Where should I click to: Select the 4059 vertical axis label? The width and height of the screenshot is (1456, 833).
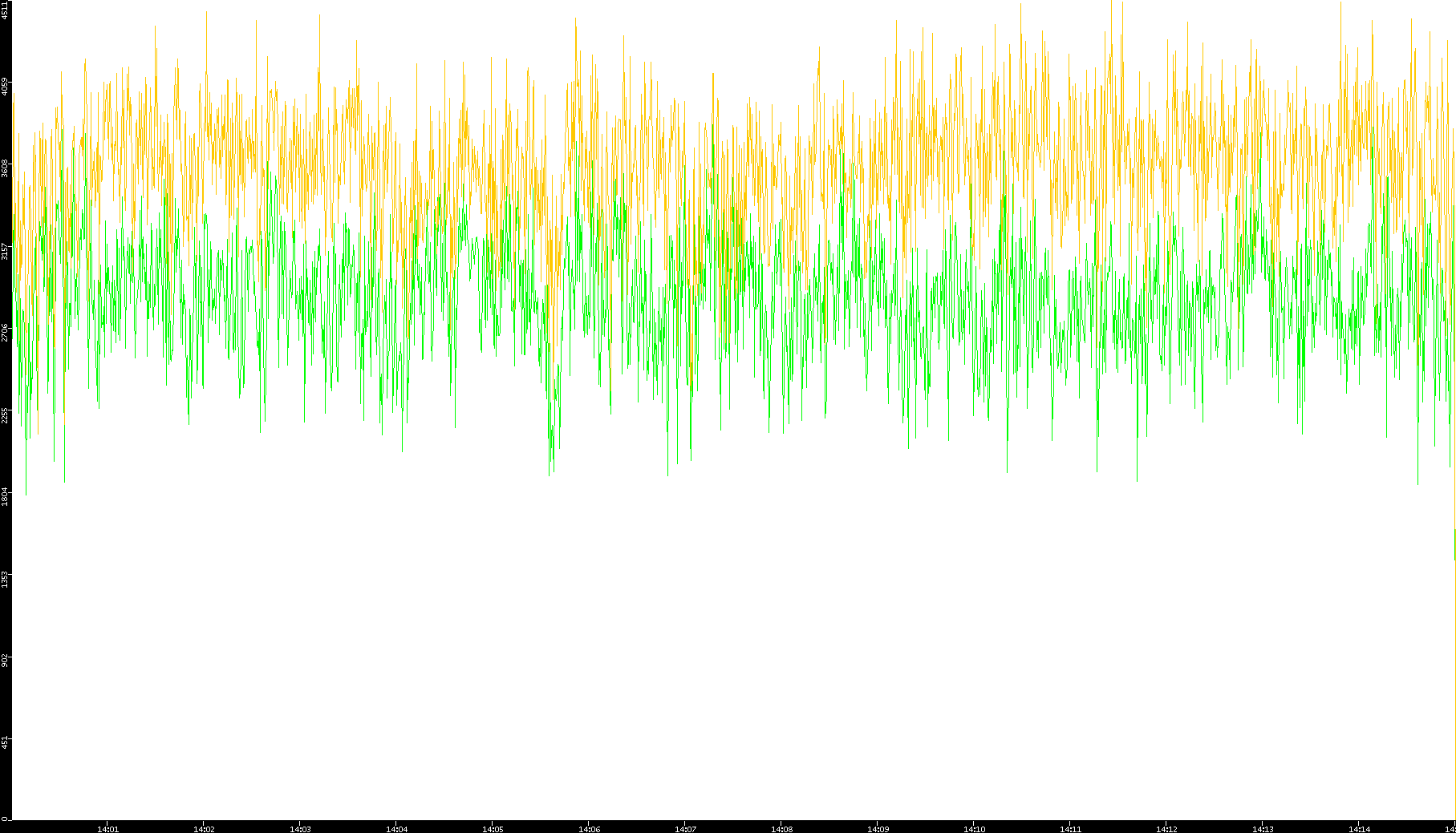(6, 86)
